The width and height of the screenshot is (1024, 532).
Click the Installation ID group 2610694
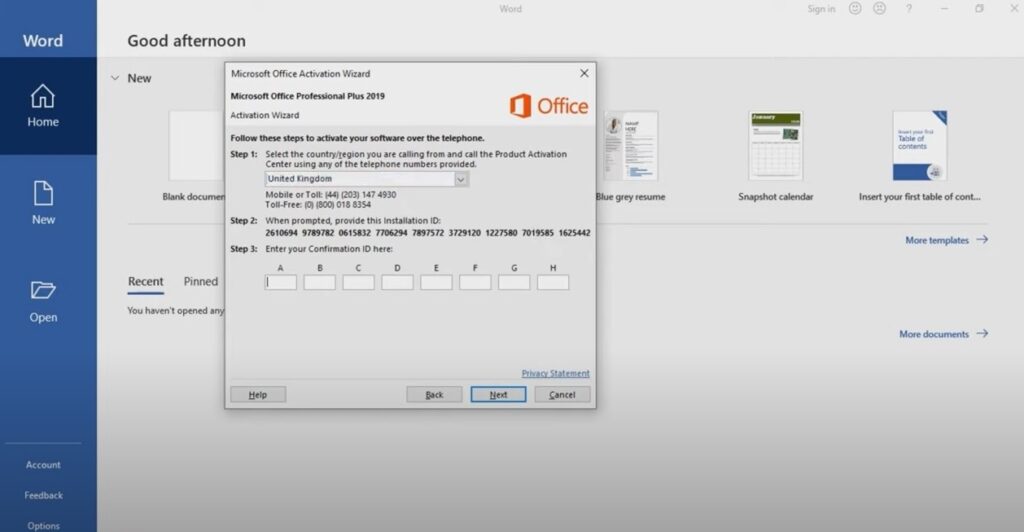pyautogui.click(x=281, y=232)
